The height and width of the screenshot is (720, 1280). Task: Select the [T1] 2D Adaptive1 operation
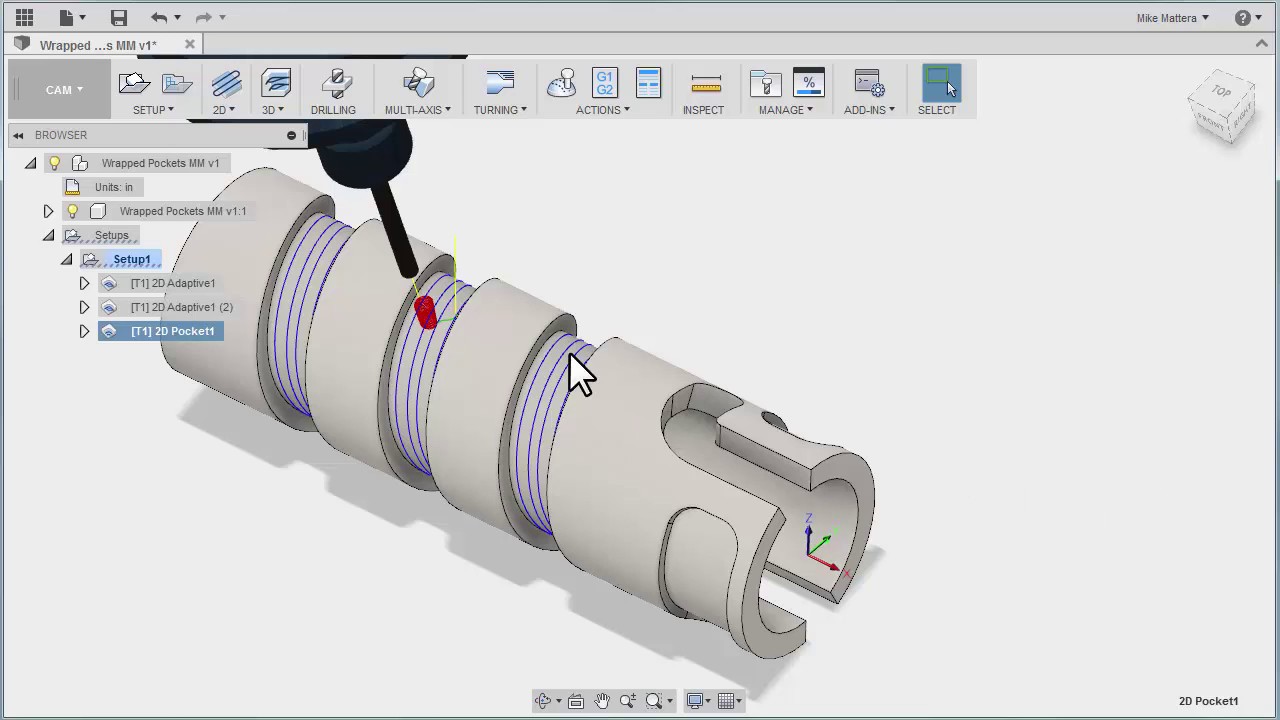(x=173, y=283)
